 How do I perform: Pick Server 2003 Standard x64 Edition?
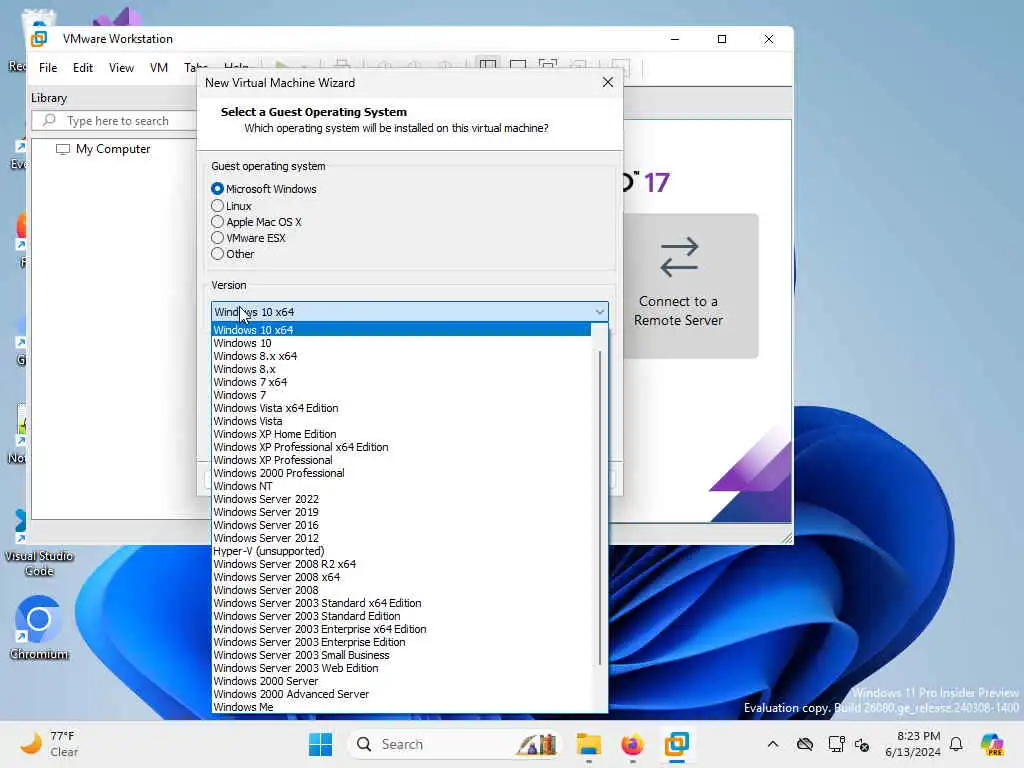401,603
